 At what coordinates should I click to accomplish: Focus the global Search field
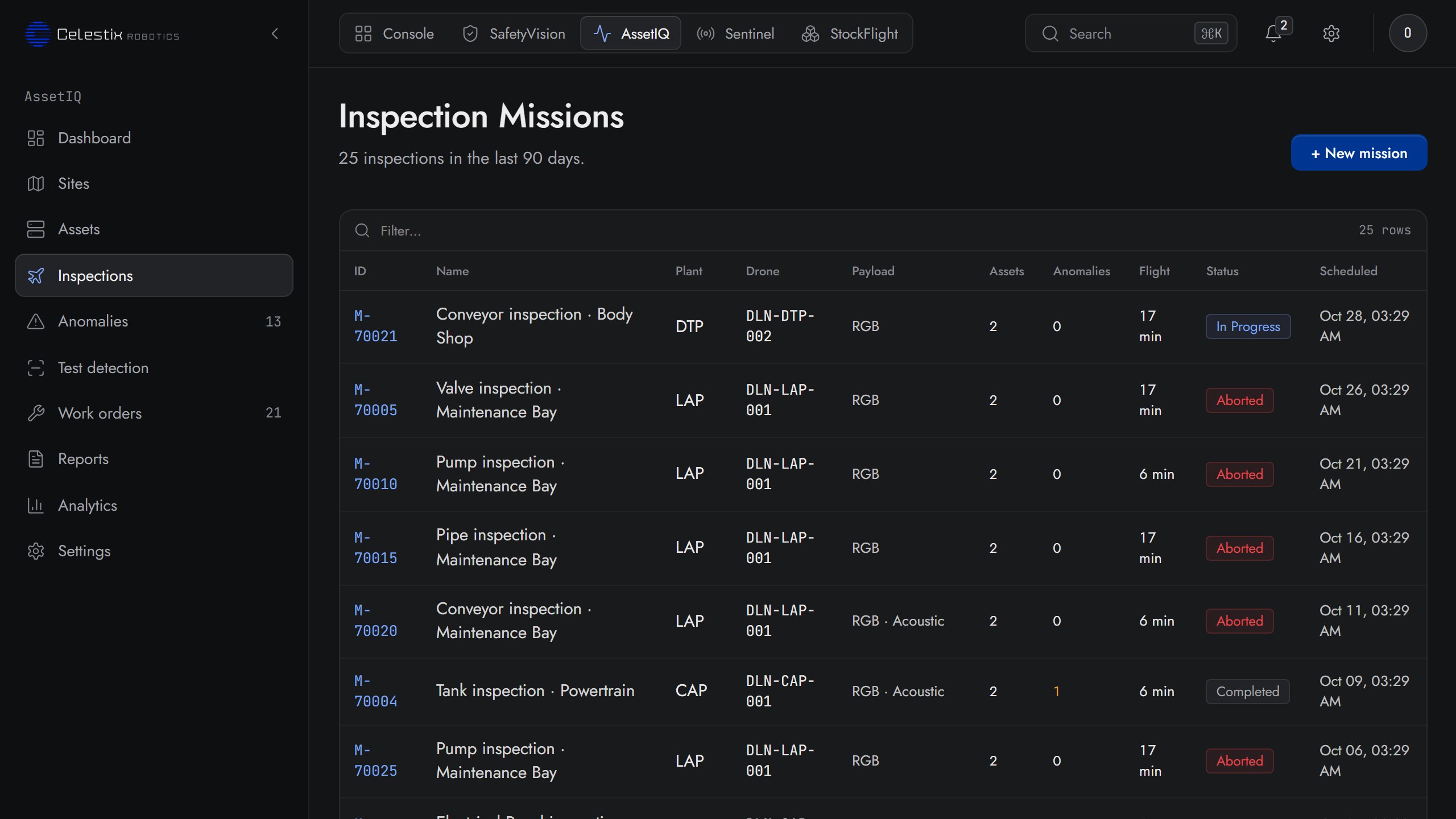point(1131,34)
